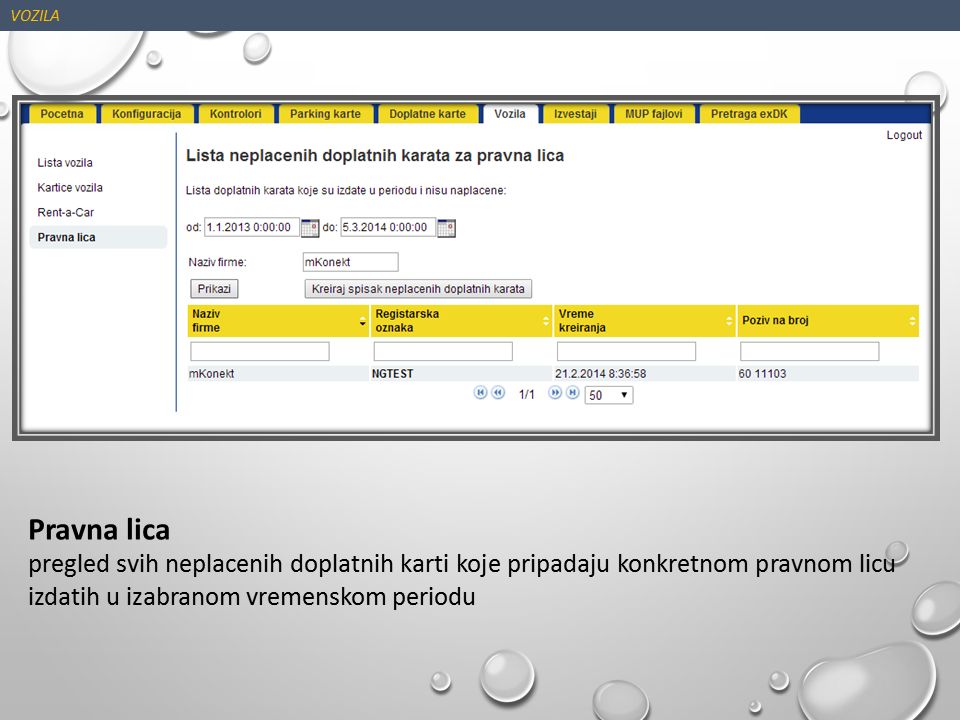Screen dimensions: 960x720
Task: Sort table by Poziv na broj column arrow
Action: tap(912, 321)
